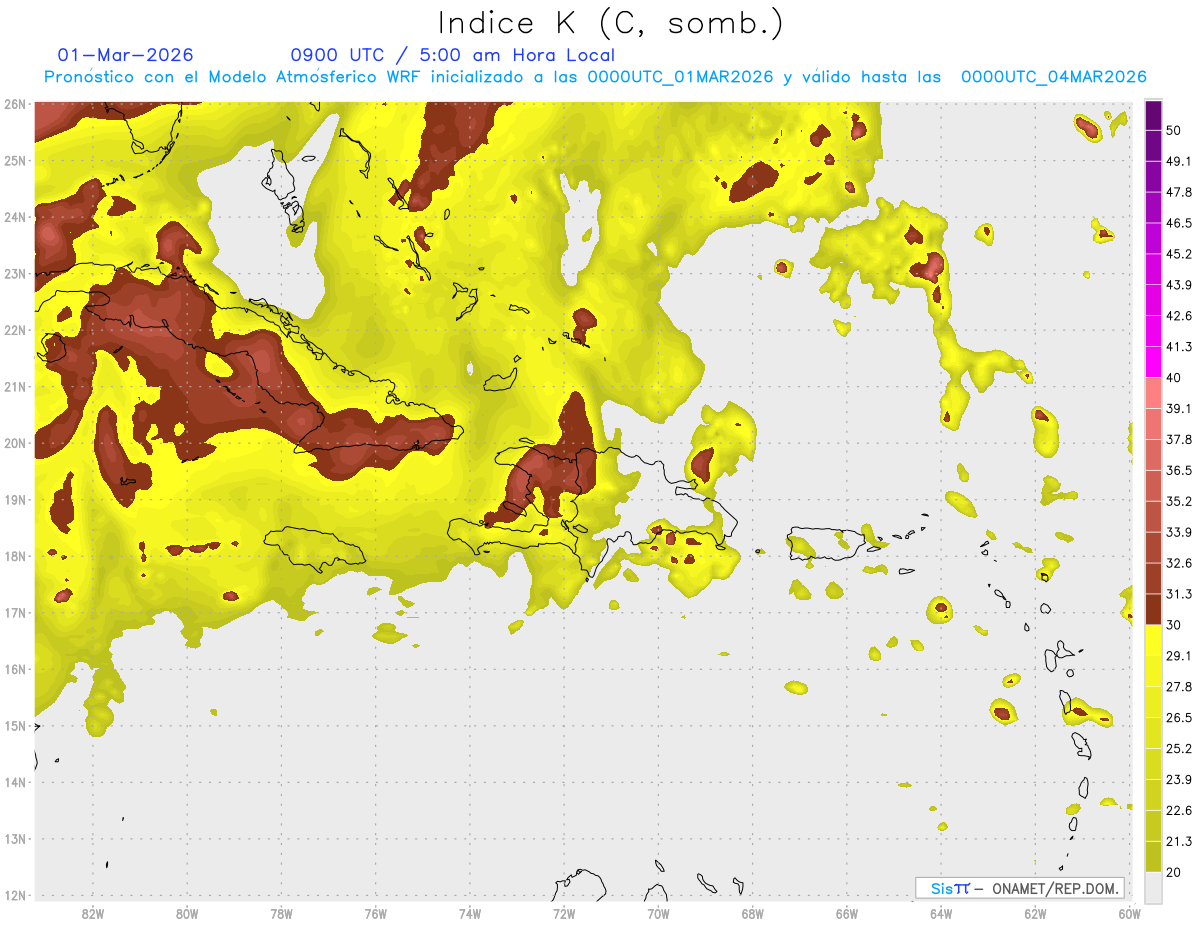
Task: Click the colorbar value '30'
Action: pos(1175,625)
